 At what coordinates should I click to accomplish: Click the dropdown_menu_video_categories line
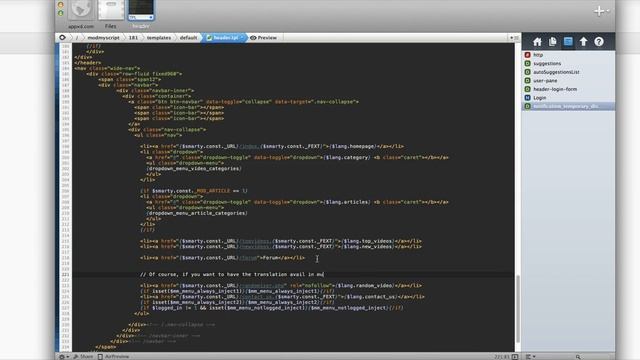pyautogui.click(x=194, y=169)
